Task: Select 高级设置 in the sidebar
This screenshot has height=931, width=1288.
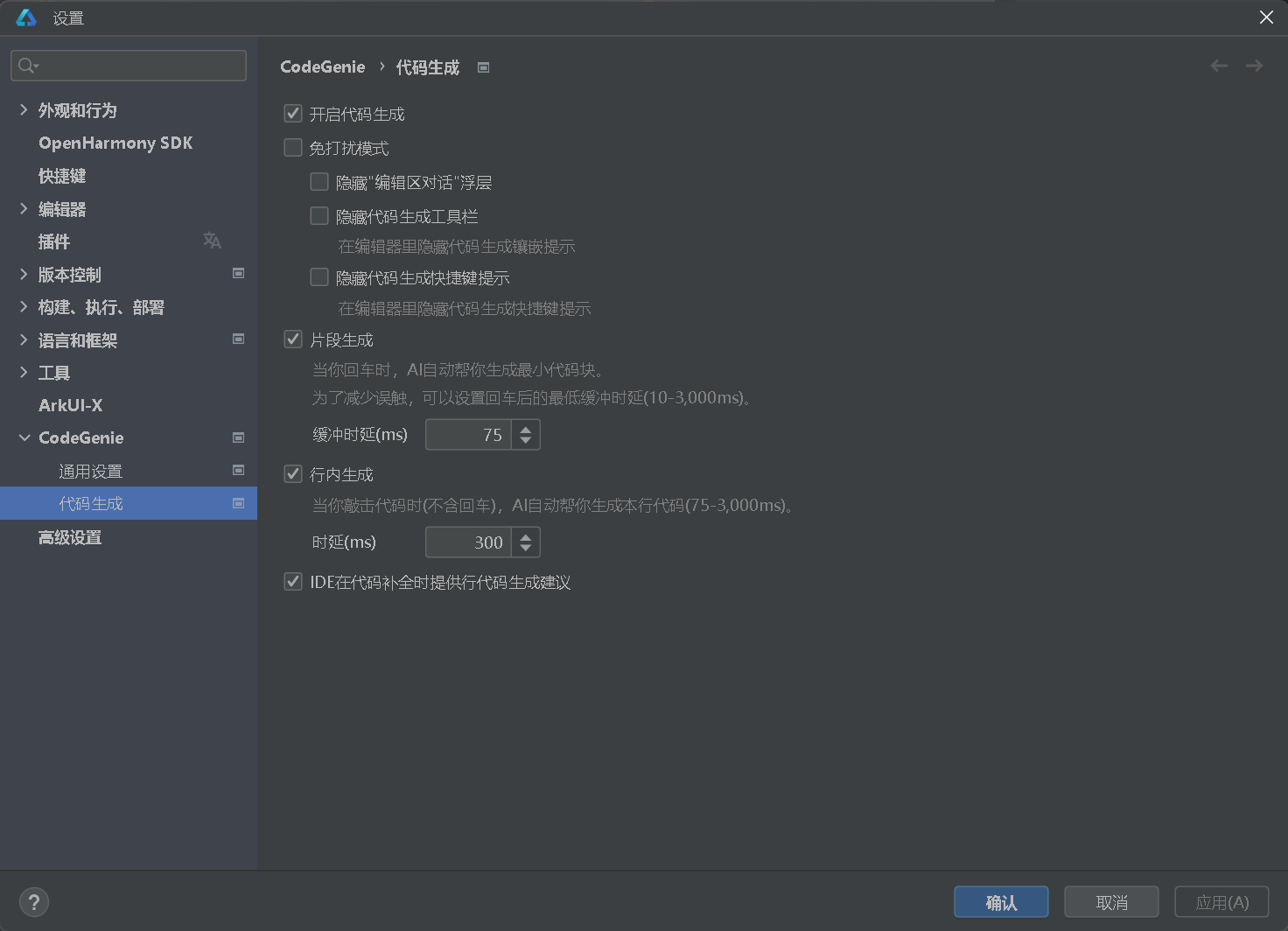Action: (70, 537)
